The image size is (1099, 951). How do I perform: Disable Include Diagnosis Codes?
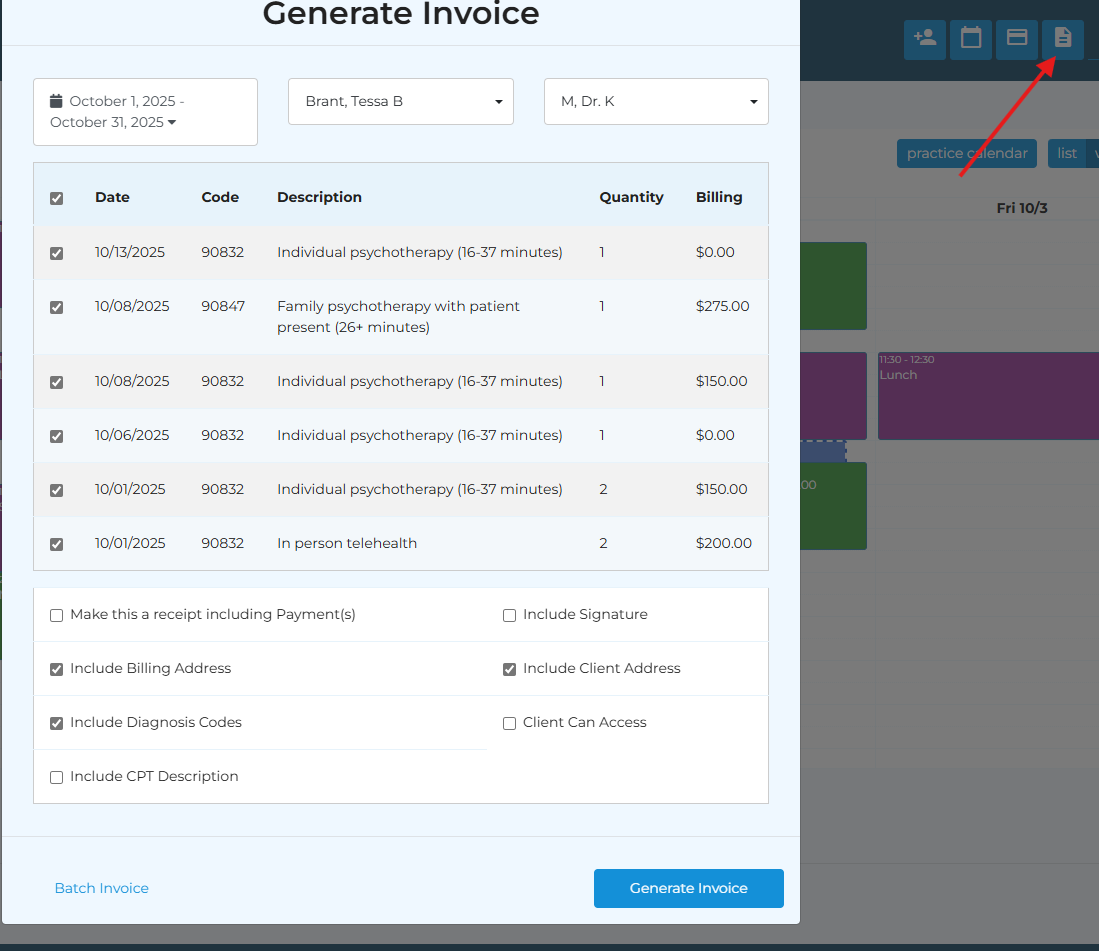point(57,723)
